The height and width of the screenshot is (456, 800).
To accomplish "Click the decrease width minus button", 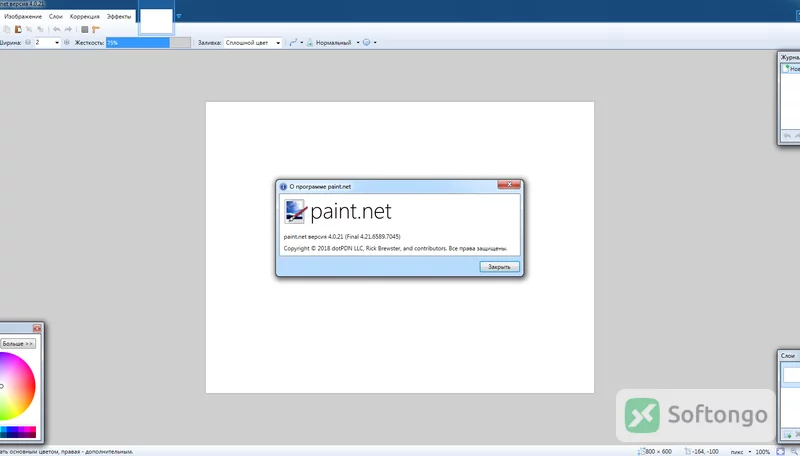I will click(x=28, y=42).
